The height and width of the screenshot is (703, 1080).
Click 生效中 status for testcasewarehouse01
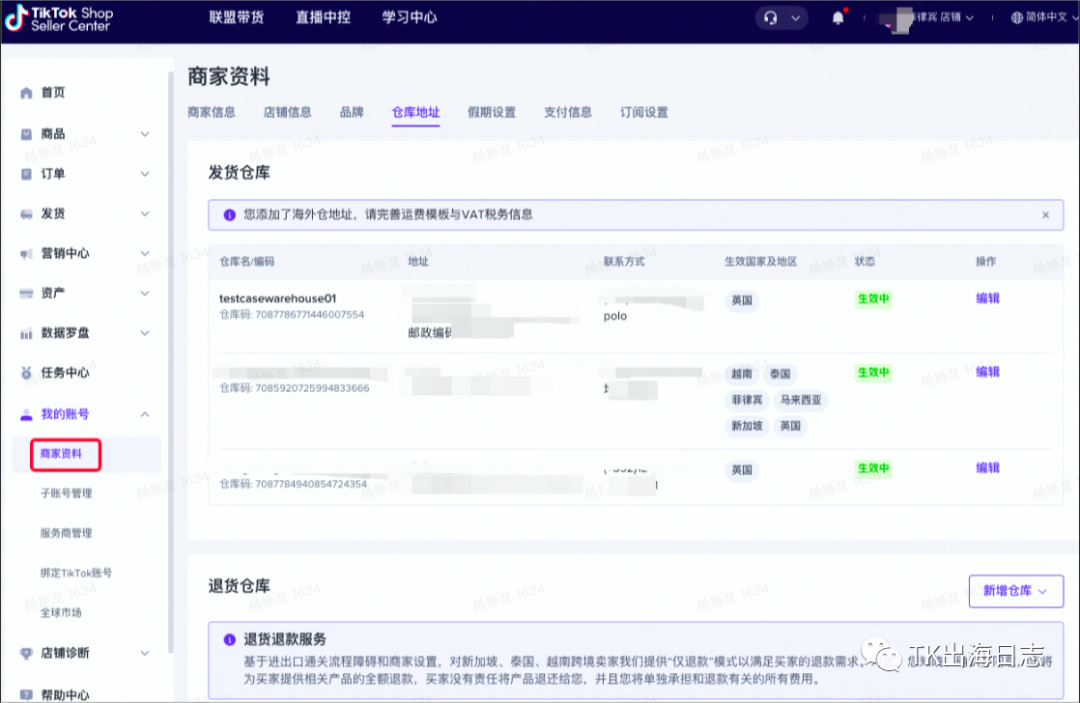click(x=873, y=300)
